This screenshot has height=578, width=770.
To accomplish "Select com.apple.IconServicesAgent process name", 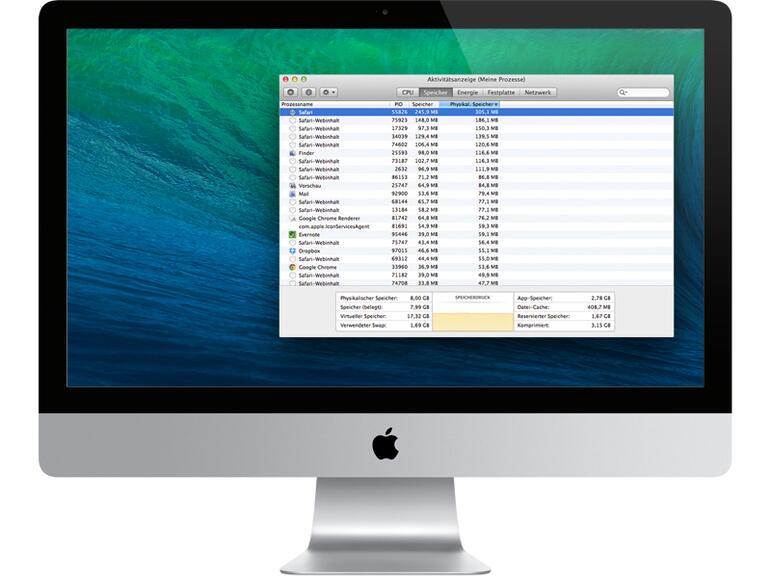I will 334,226.
